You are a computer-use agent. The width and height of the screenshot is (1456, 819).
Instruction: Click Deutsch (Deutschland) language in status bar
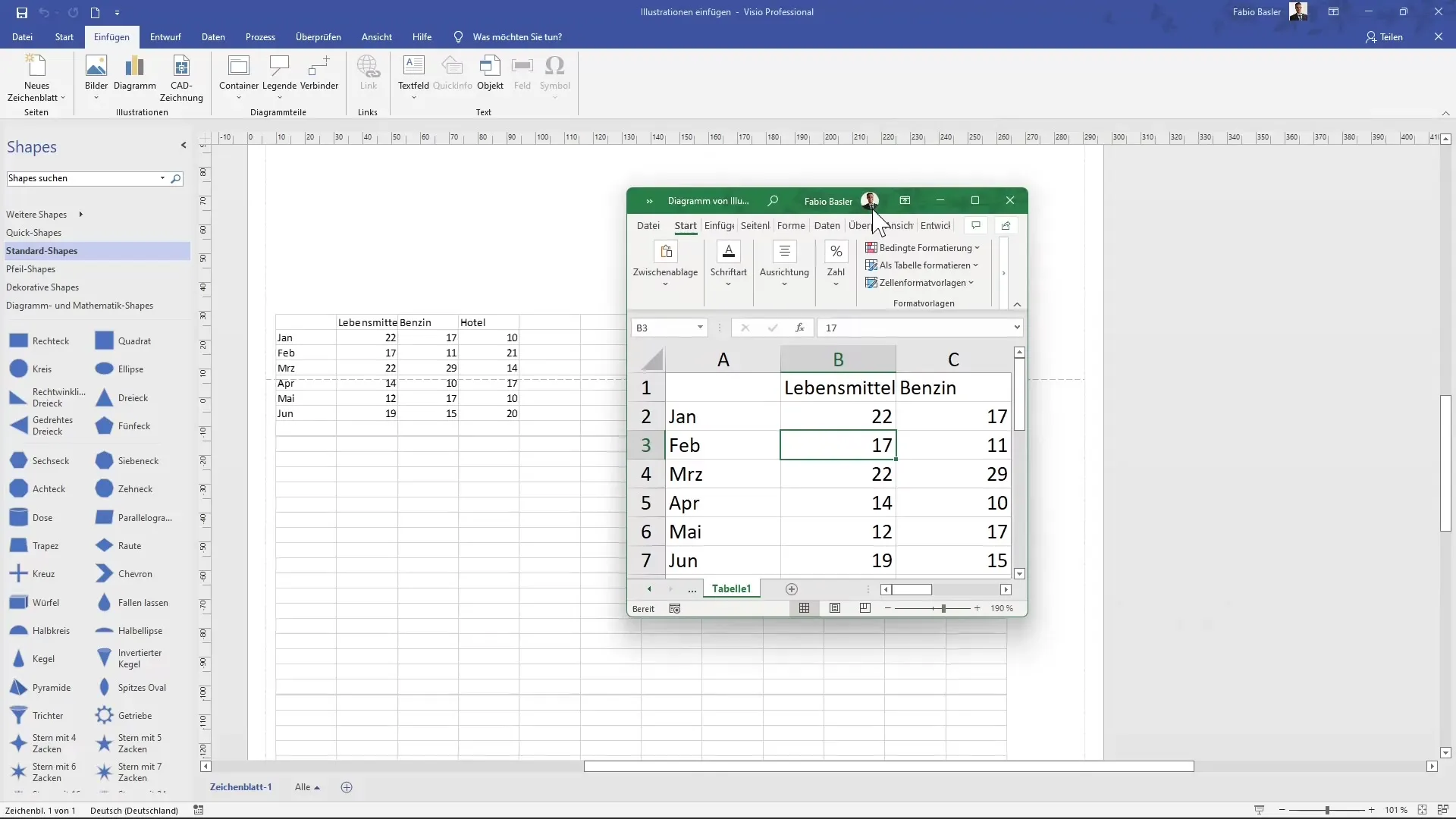(x=134, y=811)
